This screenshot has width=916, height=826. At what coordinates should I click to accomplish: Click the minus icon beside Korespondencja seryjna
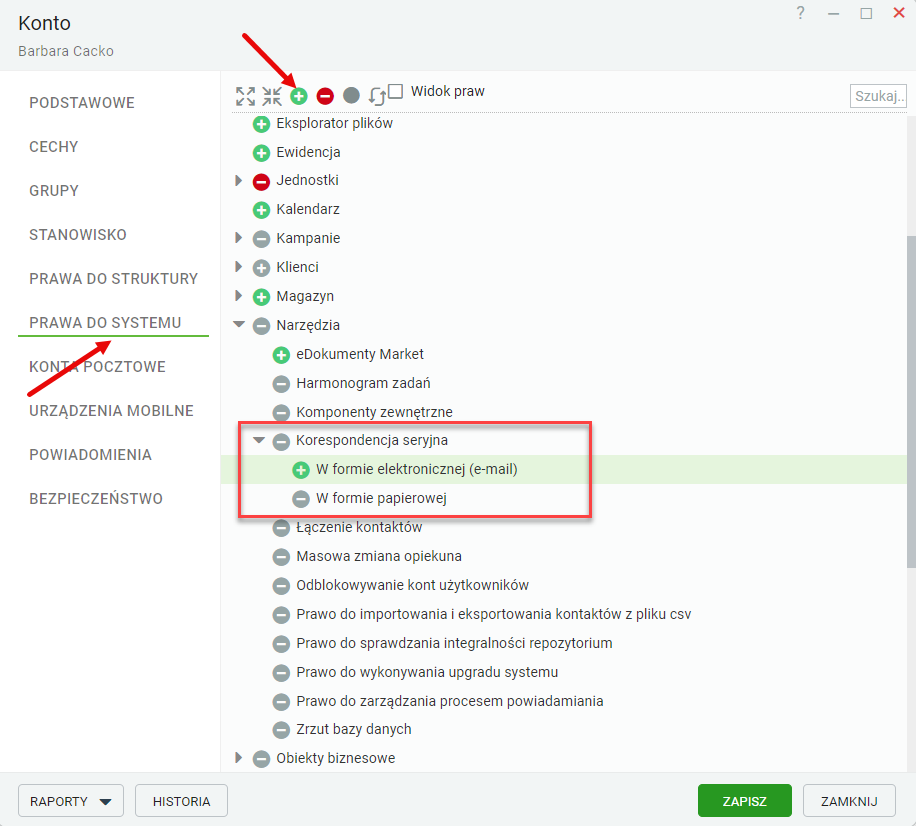click(x=281, y=441)
